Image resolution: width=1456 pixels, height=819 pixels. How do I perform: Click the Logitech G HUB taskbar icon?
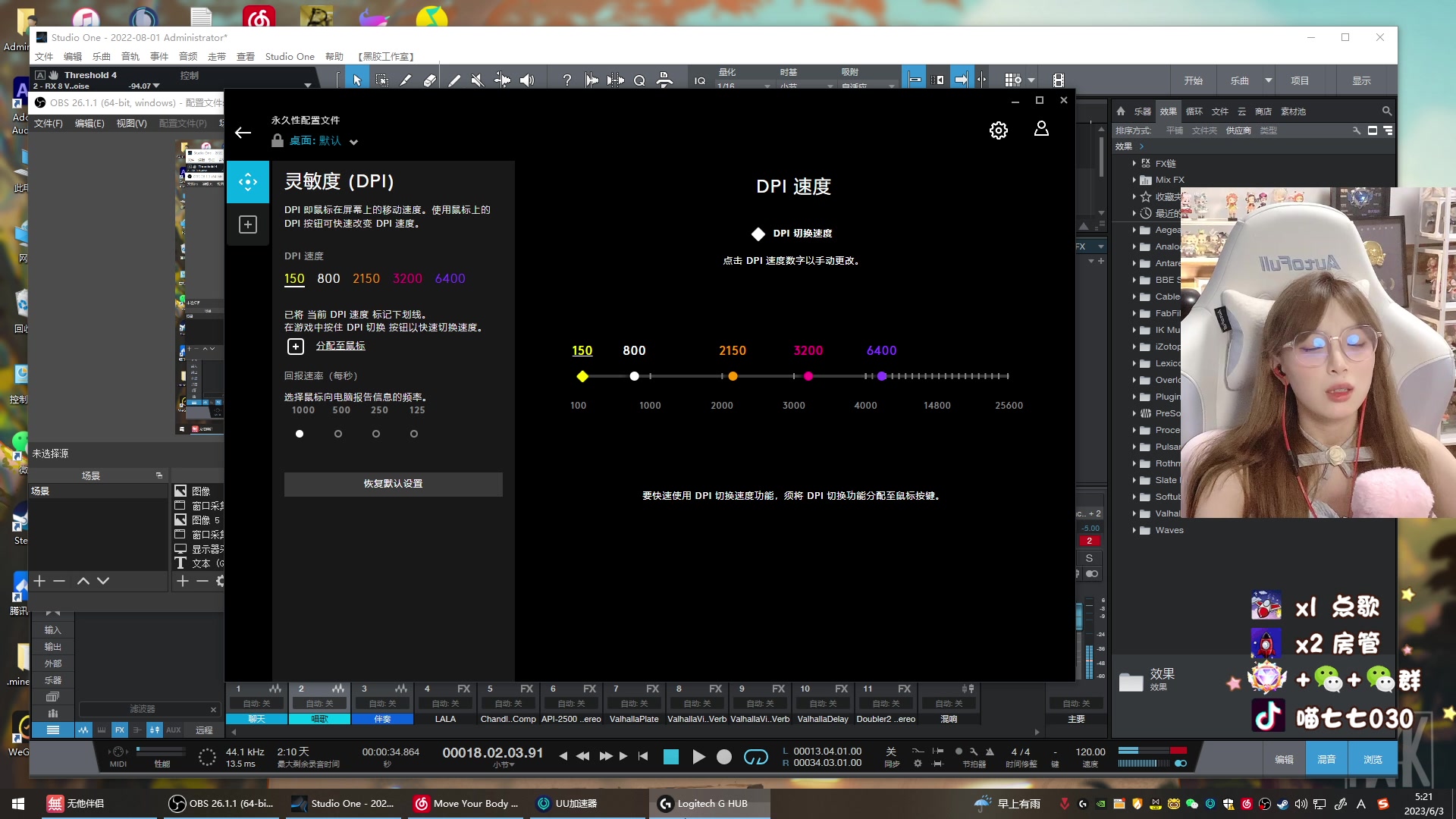click(x=711, y=803)
